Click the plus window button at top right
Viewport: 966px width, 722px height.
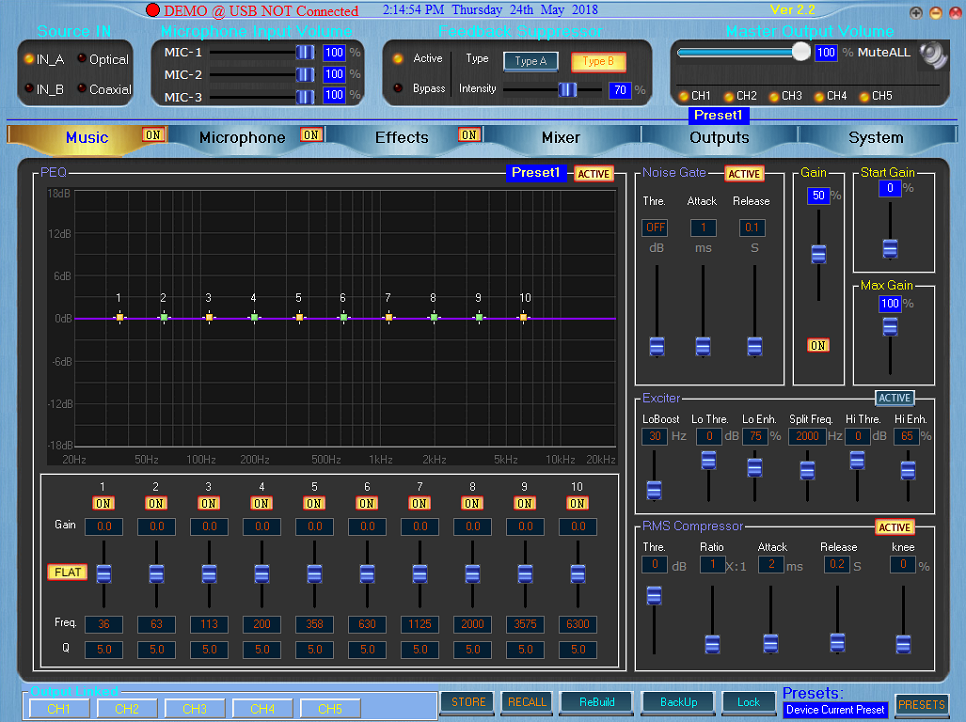pyautogui.click(x=916, y=13)
